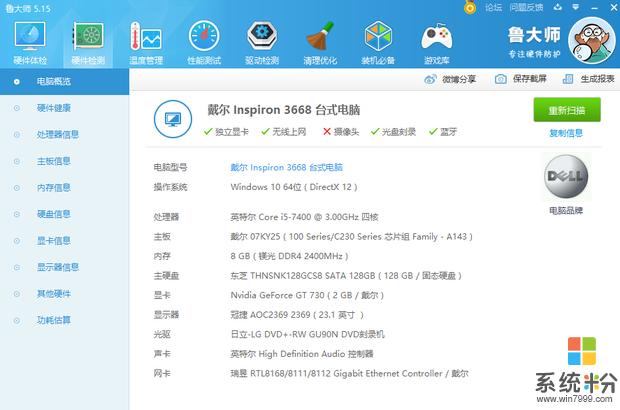Switch to 处理器信息 sidebar tab

(57, 134)
